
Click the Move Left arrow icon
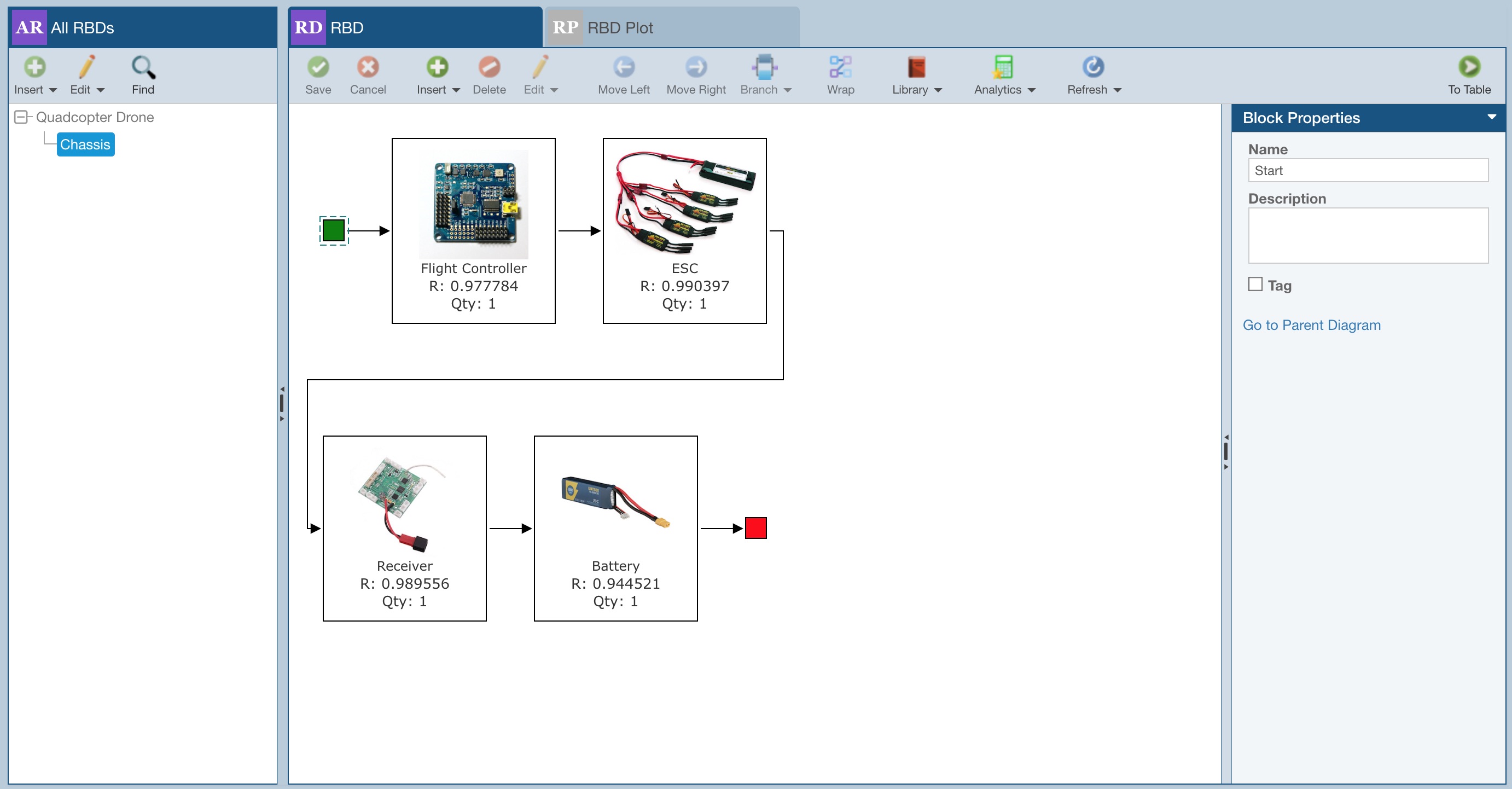pos(624,67)
